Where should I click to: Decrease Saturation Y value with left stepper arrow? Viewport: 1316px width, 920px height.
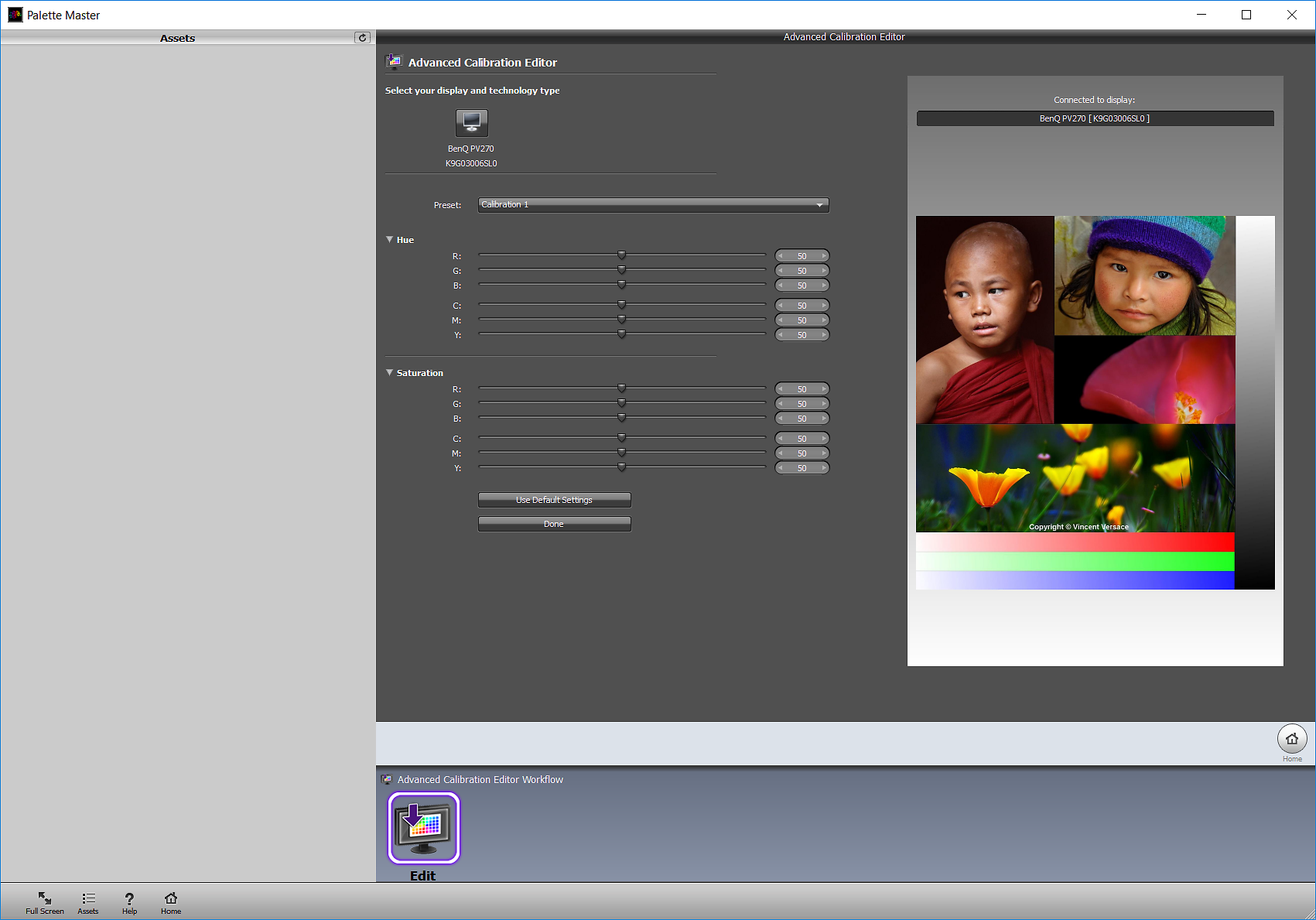[781, 467]
